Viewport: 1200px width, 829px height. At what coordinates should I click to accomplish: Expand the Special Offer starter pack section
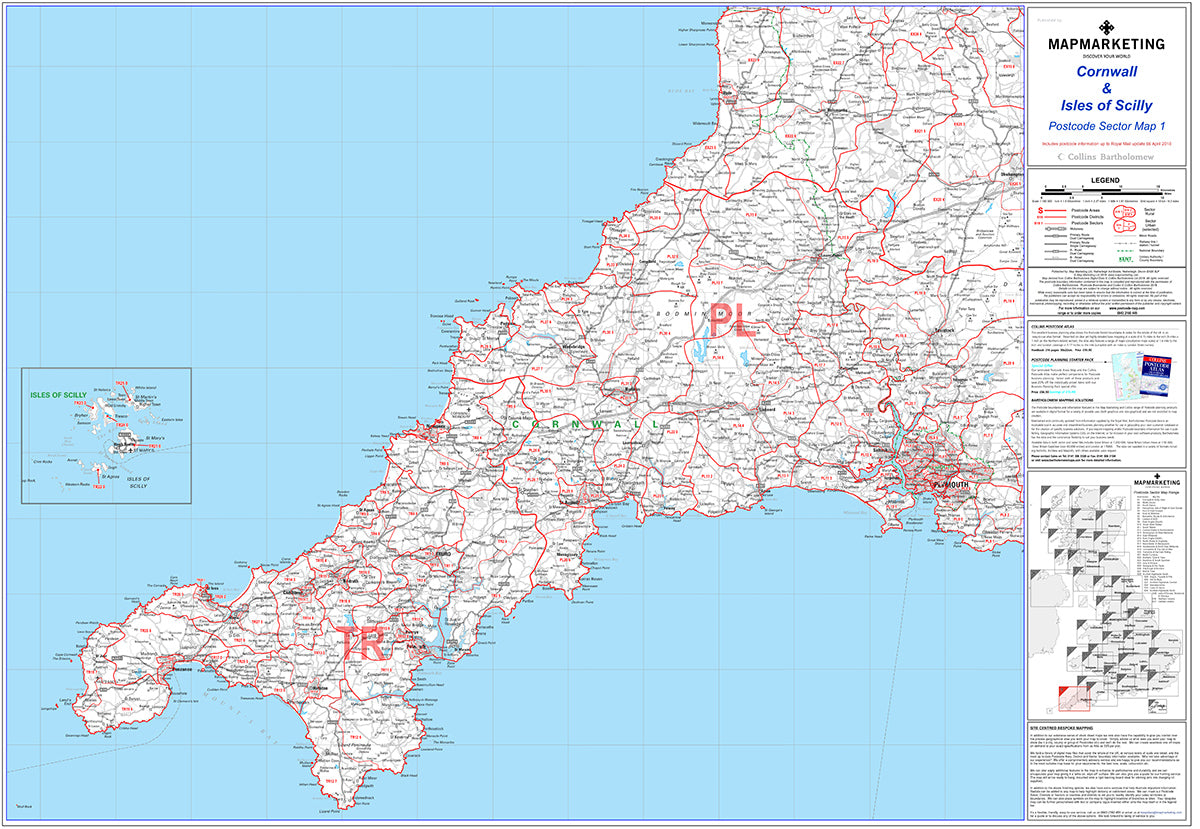tap(1043, 365)
